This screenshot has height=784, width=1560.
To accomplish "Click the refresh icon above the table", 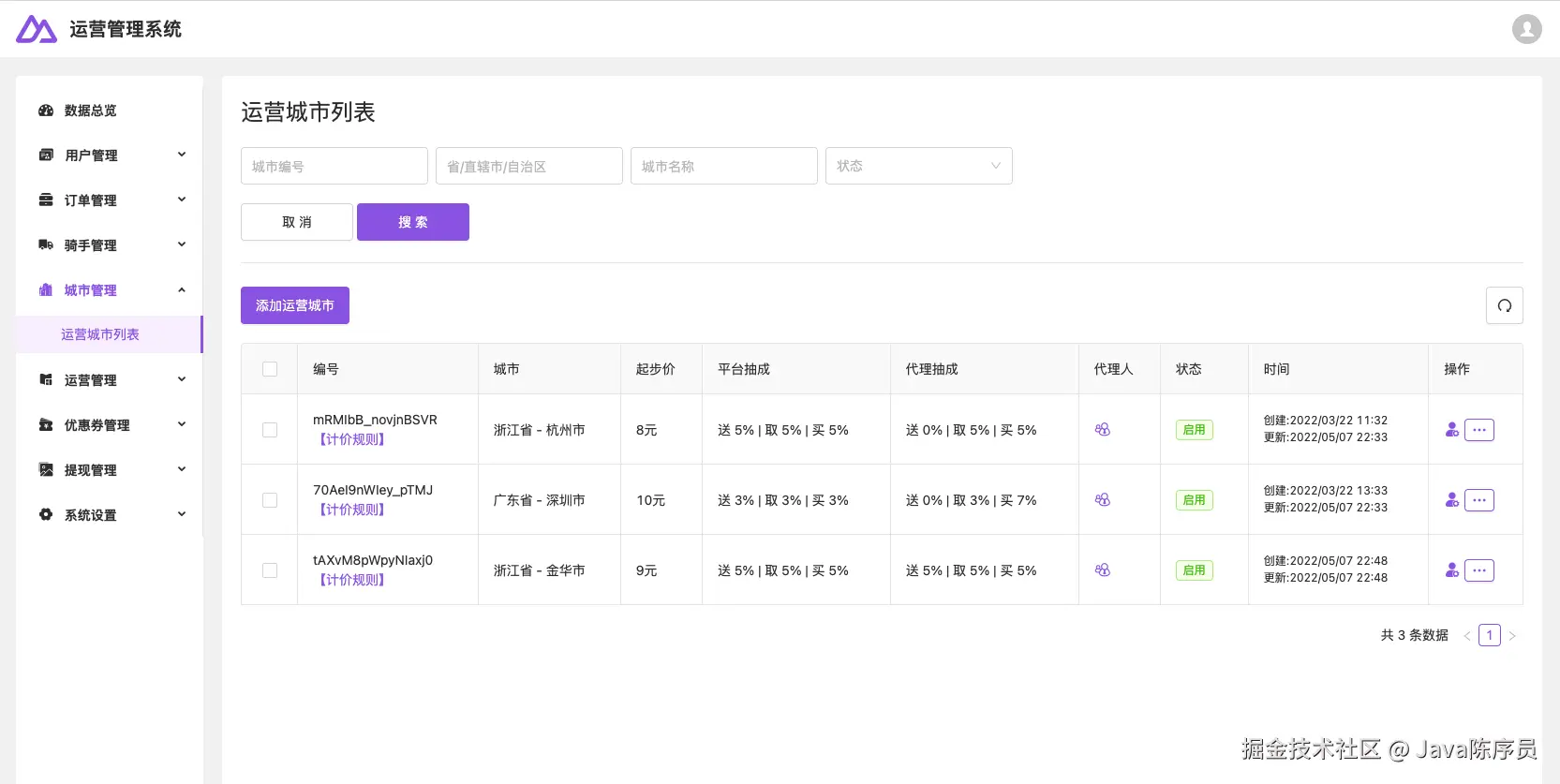I will (x=1504, y=305).
